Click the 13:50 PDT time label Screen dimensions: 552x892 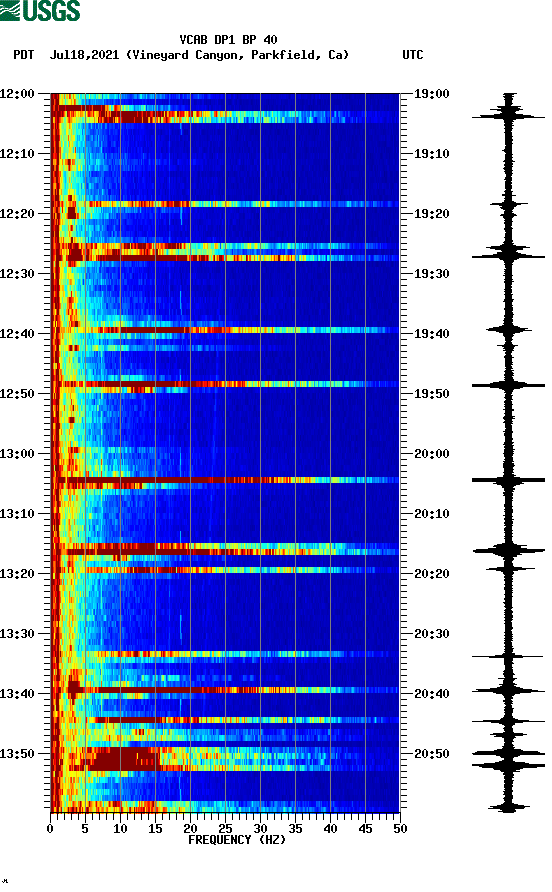point(17,754)
